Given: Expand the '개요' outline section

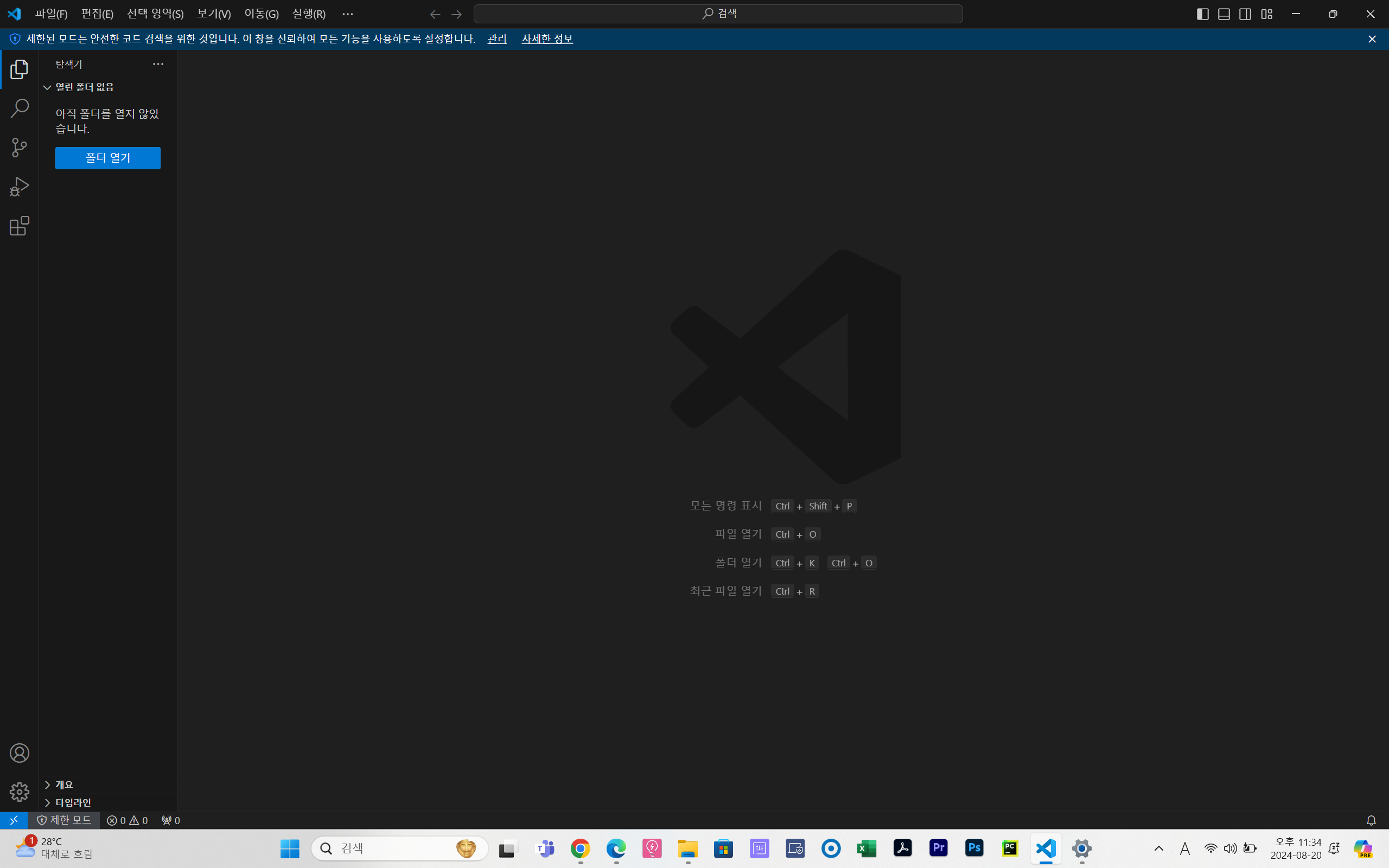Looking at the screenshot, I should (x=108, y=785).
